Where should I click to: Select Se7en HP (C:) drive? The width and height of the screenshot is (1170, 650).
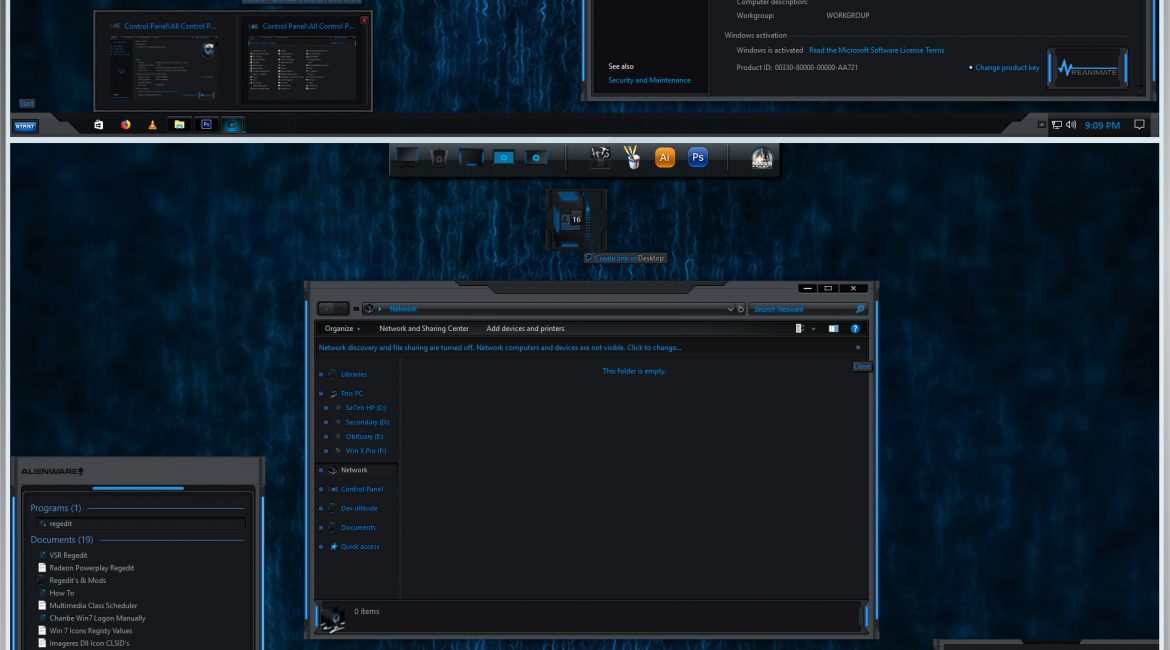(365, 408)
